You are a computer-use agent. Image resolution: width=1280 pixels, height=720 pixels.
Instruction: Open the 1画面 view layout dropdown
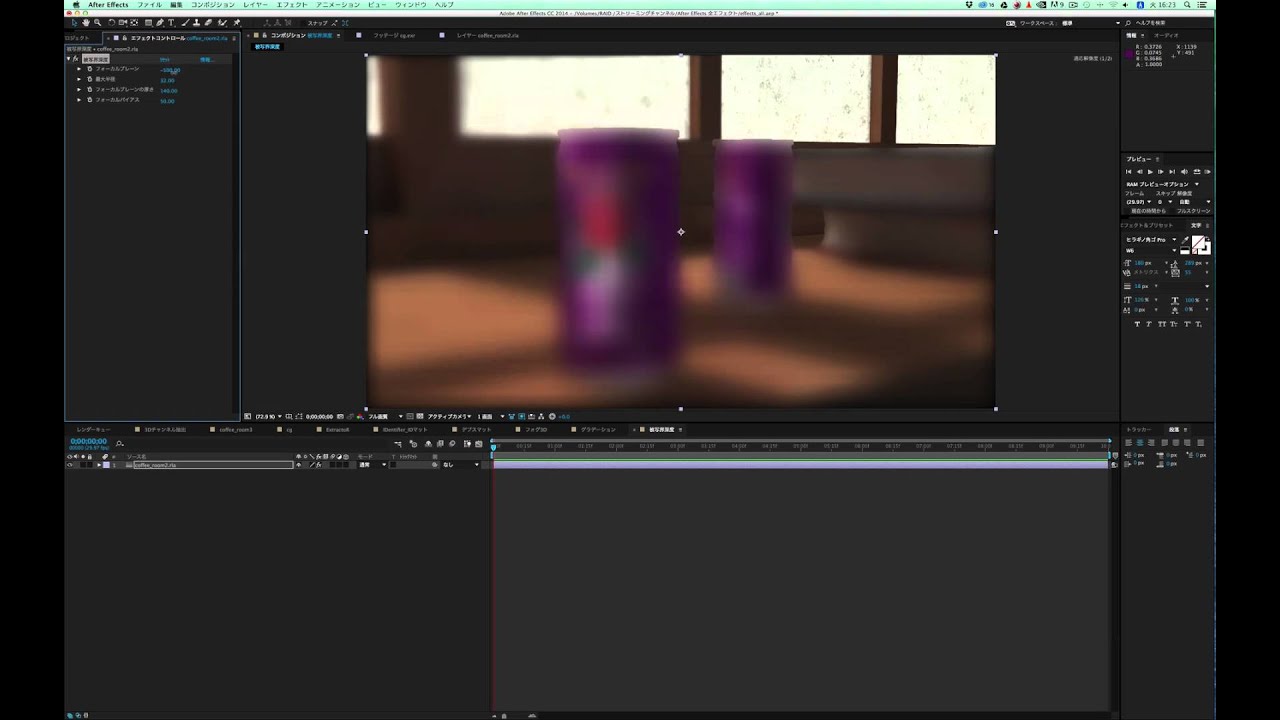coord(490,416)
